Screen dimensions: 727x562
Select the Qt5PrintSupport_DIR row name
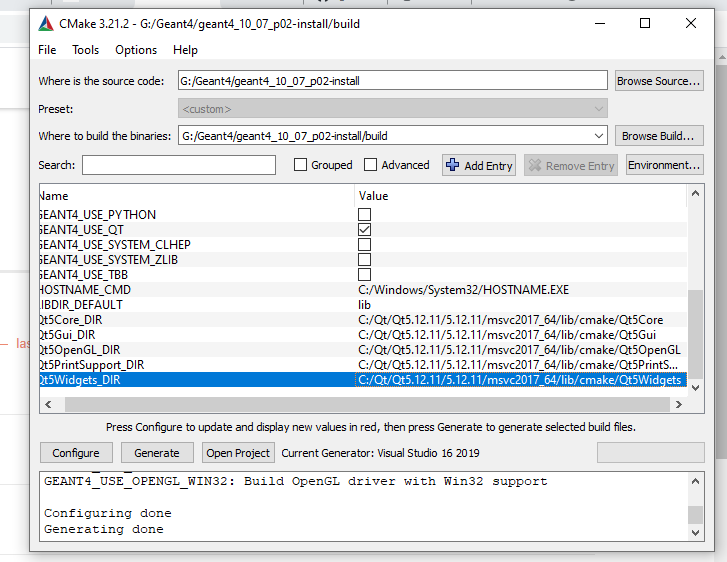[92, 365]
